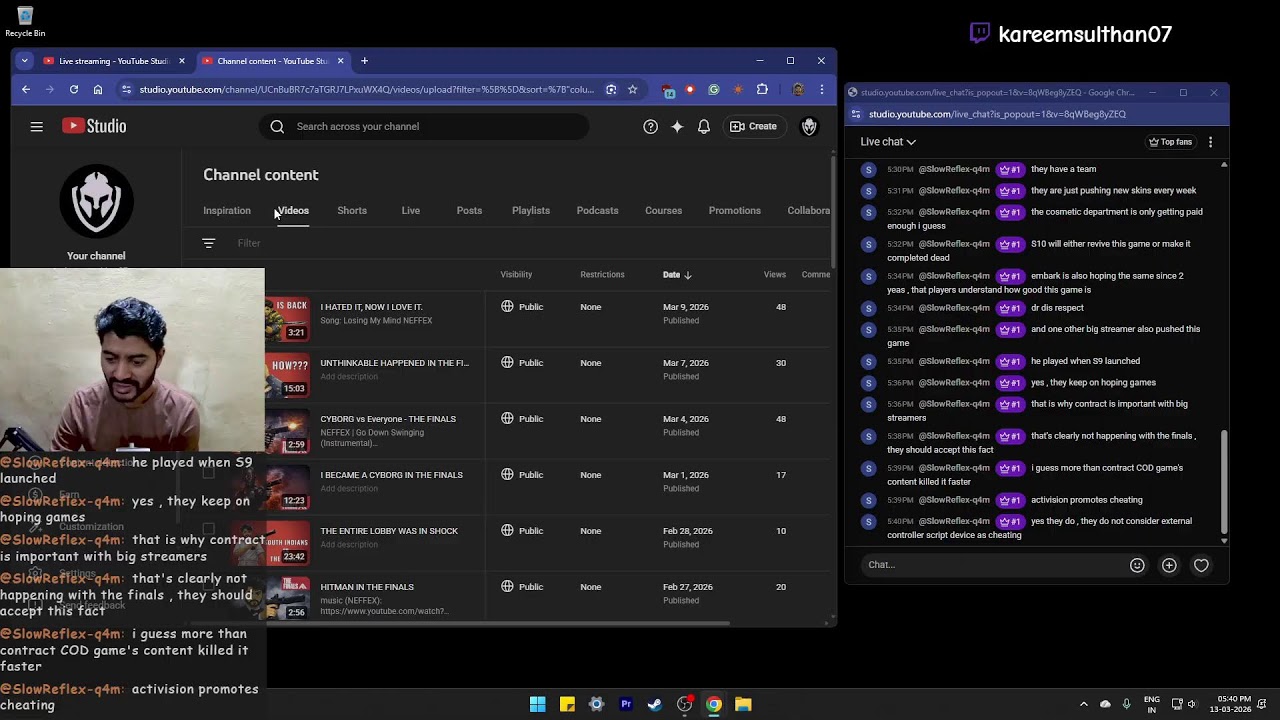Open the Posts tab
Viewport: 1280px width, 720px height.
(469, 210)
